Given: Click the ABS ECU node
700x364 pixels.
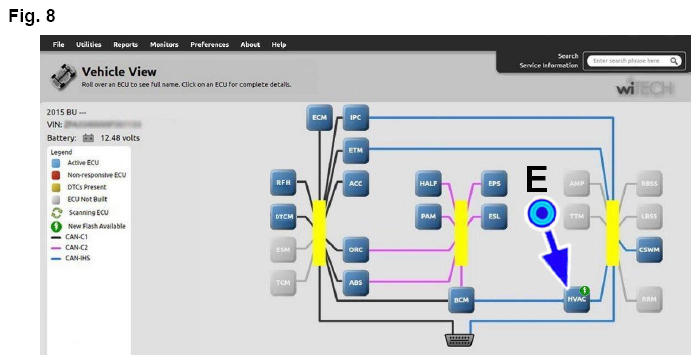Looking at the screenshot, I should (x=356, y=283).
